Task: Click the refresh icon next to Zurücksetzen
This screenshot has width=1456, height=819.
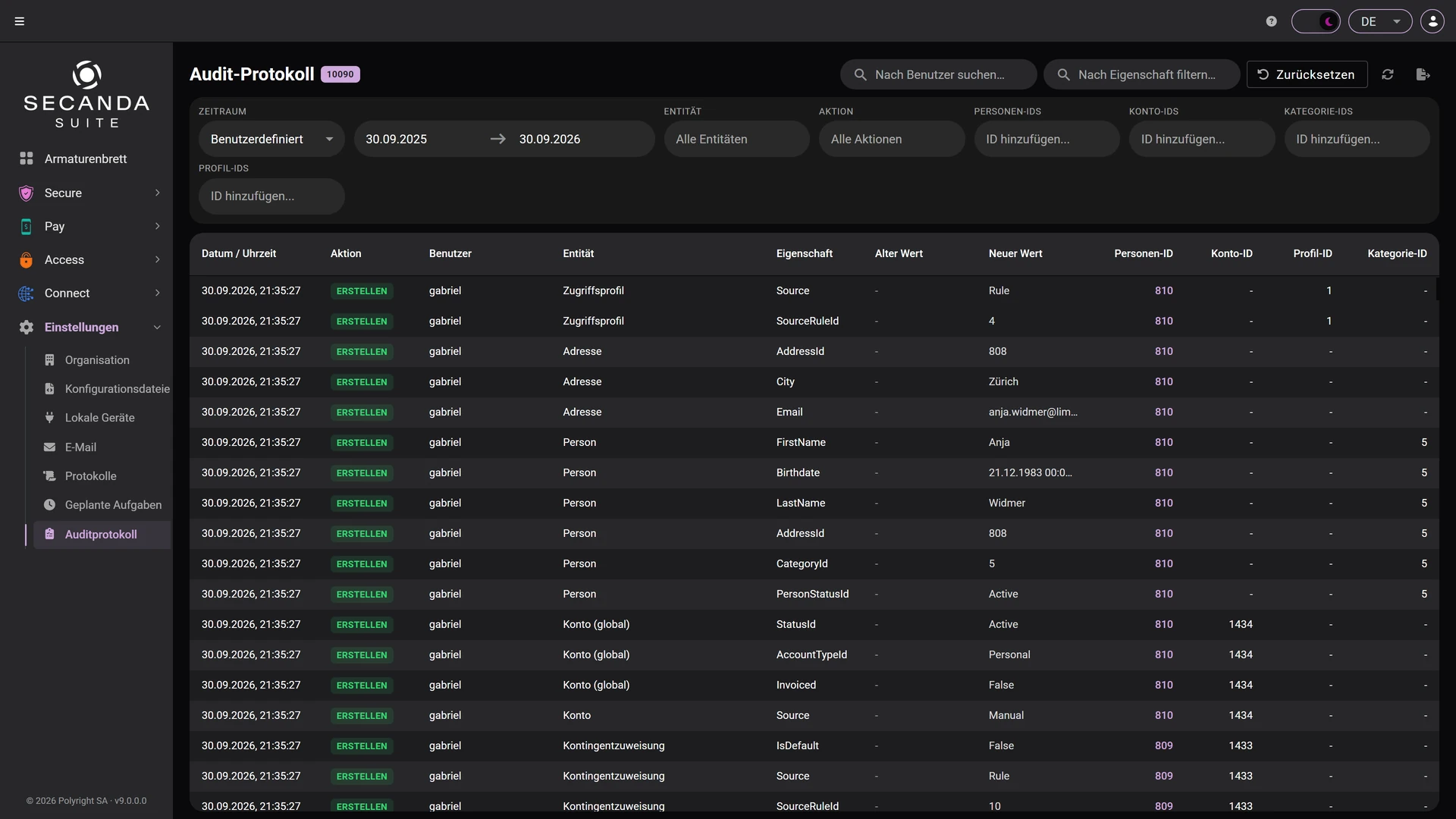Action: coord(1388,74)
